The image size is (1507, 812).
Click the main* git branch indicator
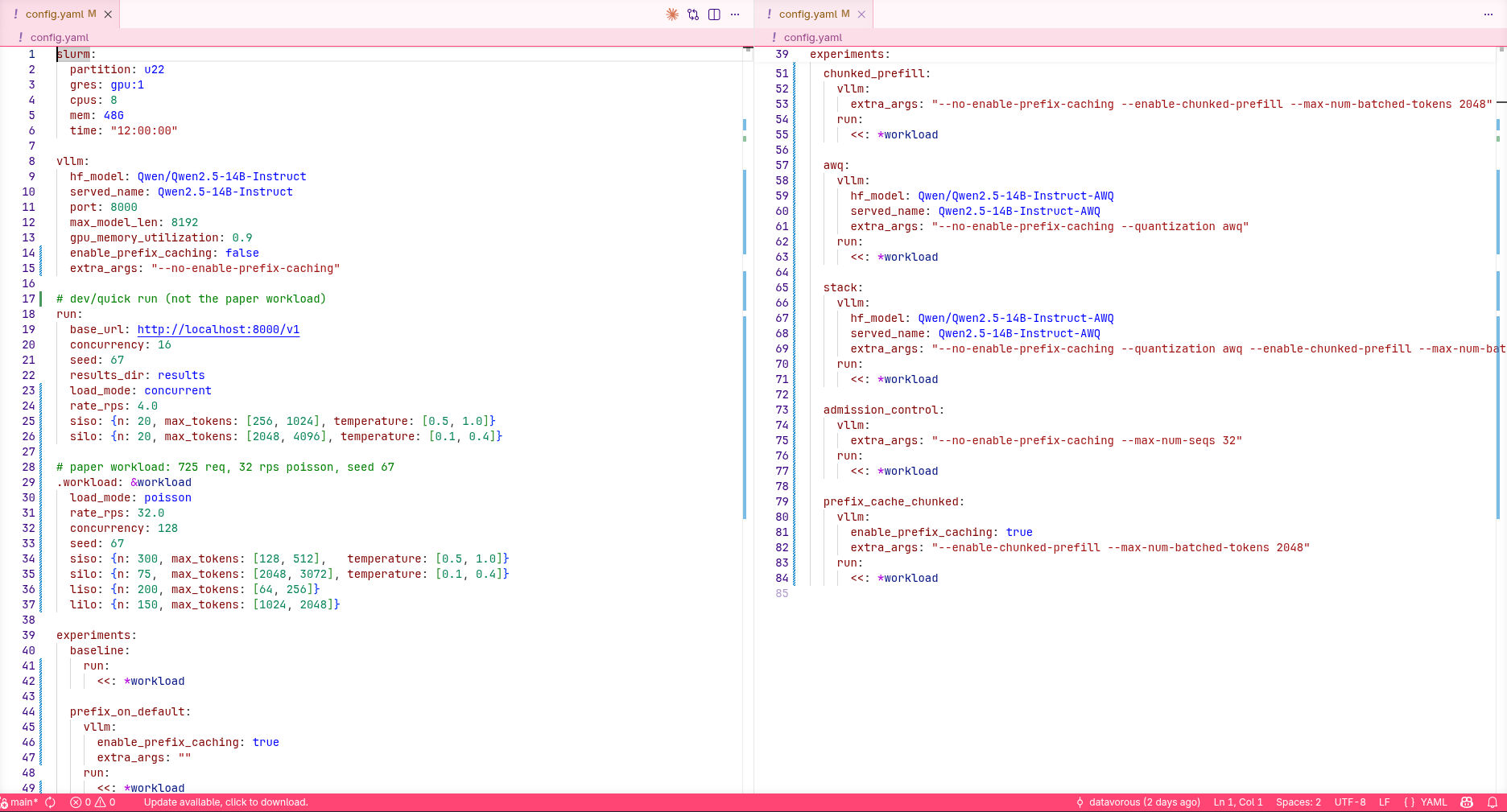point(19,802)
